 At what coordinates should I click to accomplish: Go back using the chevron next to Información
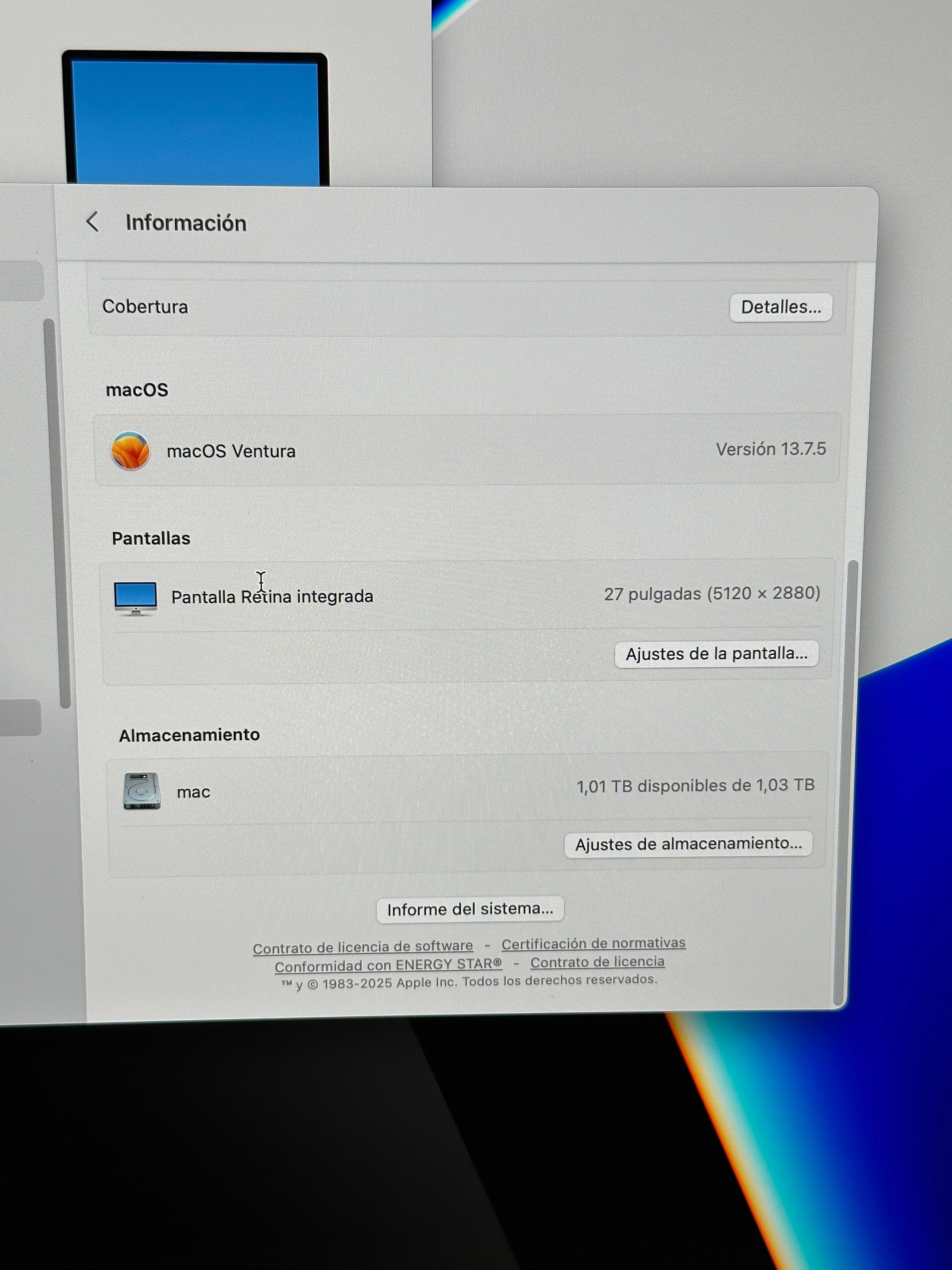pos(92,222)
